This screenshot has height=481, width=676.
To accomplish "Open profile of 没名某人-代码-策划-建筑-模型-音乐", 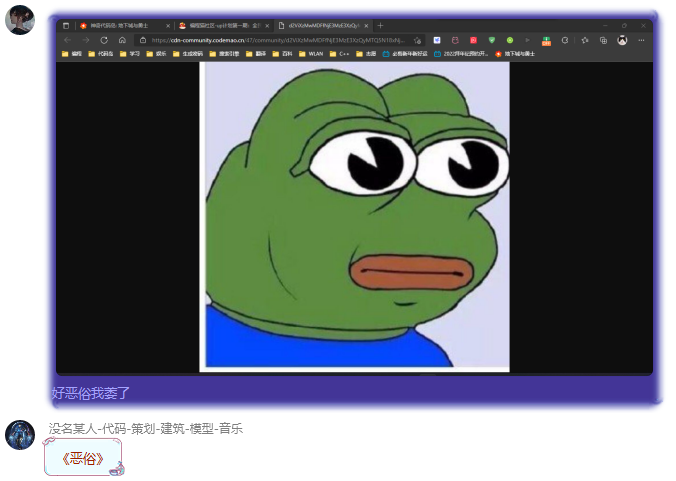I will point(146,428).
